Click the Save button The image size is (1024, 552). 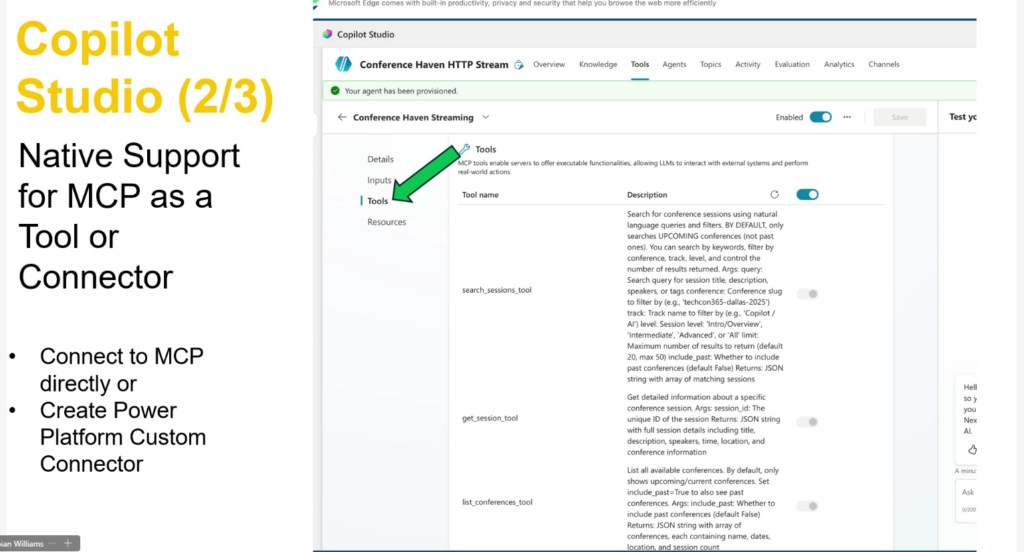click(x=899, y=117)
